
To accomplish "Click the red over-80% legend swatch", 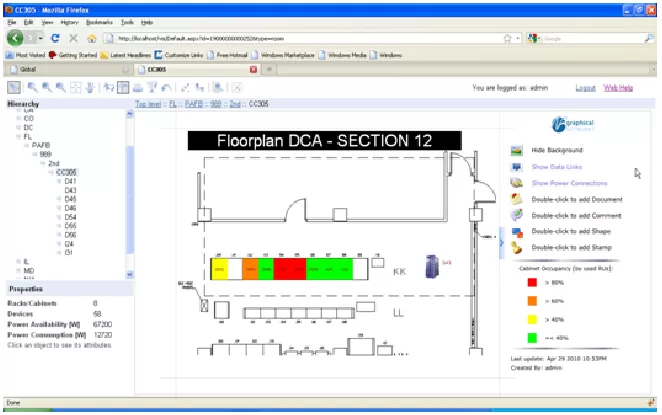I will click(532, 282).
